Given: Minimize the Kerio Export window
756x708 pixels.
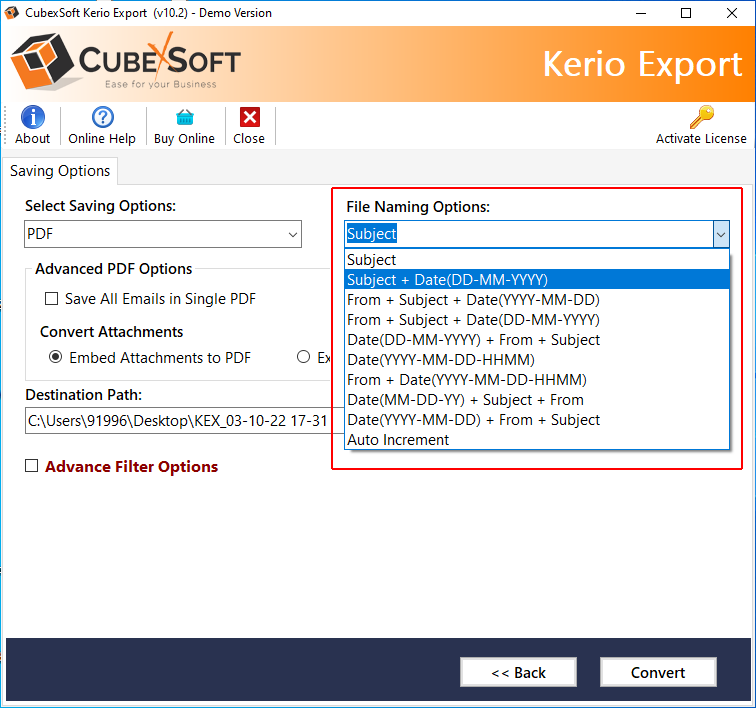Looking at the screenshot, I should (641, 13).
